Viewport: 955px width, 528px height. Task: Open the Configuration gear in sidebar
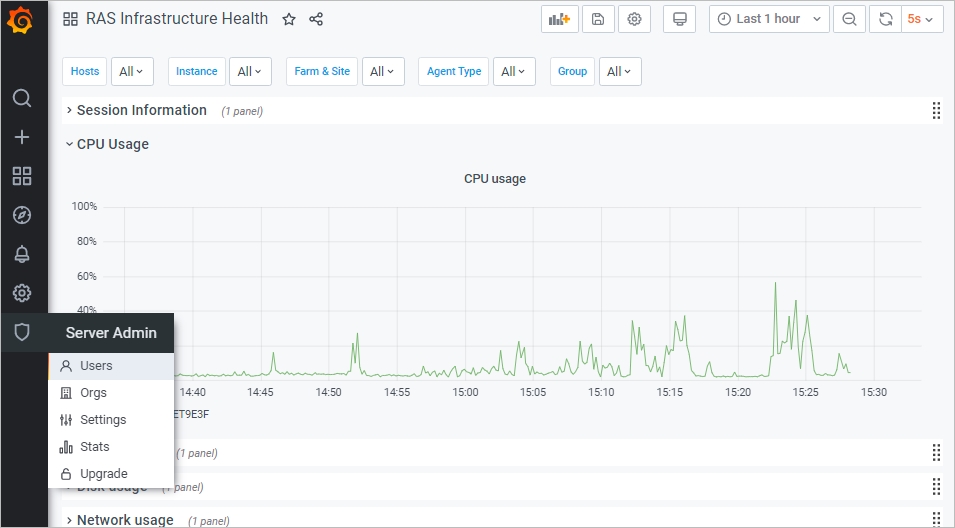tap(22, 293)
